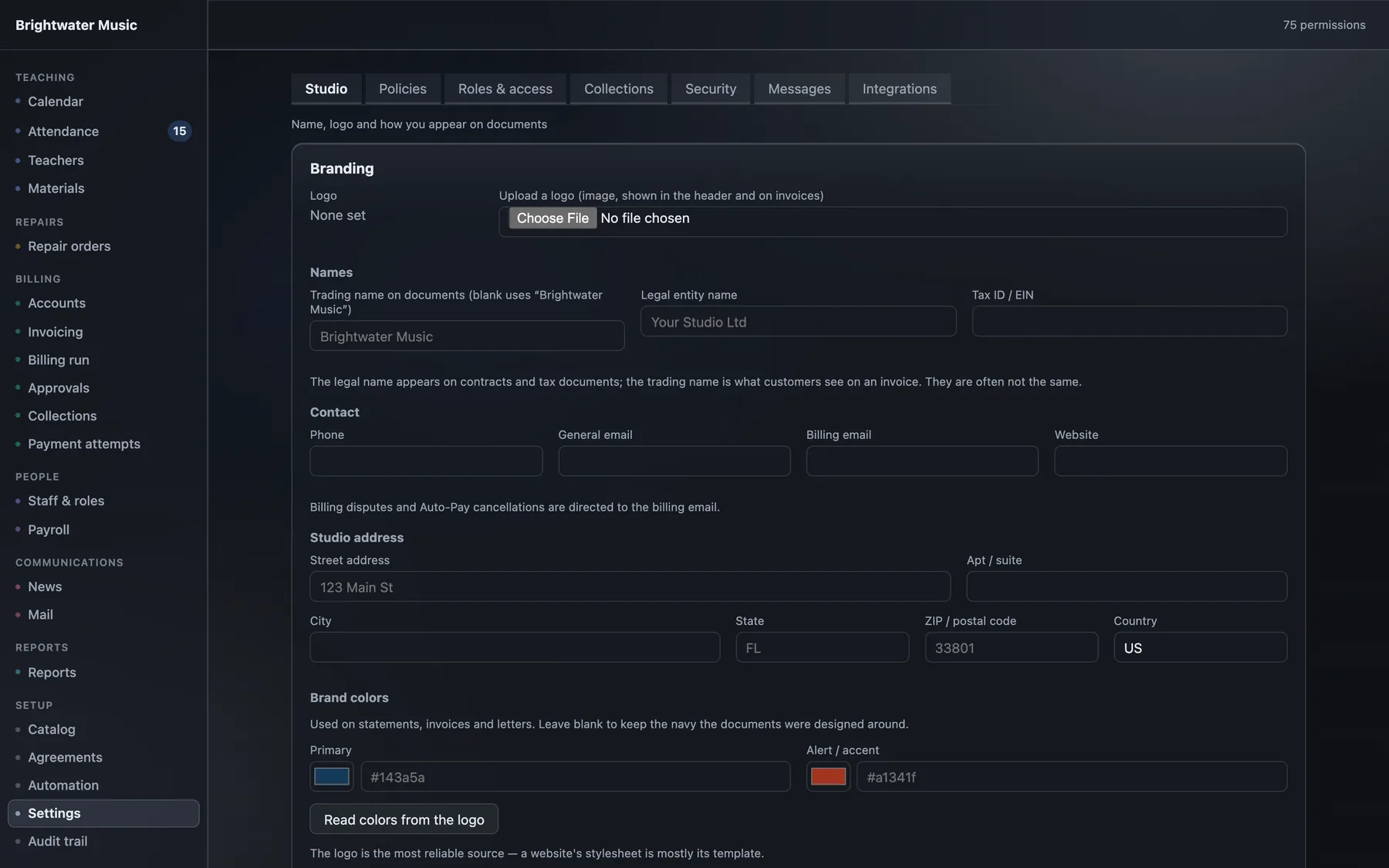The height and width of the screenshot is (868, 1389).
Task: Open the Collections tab in settings
Action: pos(619,89)
